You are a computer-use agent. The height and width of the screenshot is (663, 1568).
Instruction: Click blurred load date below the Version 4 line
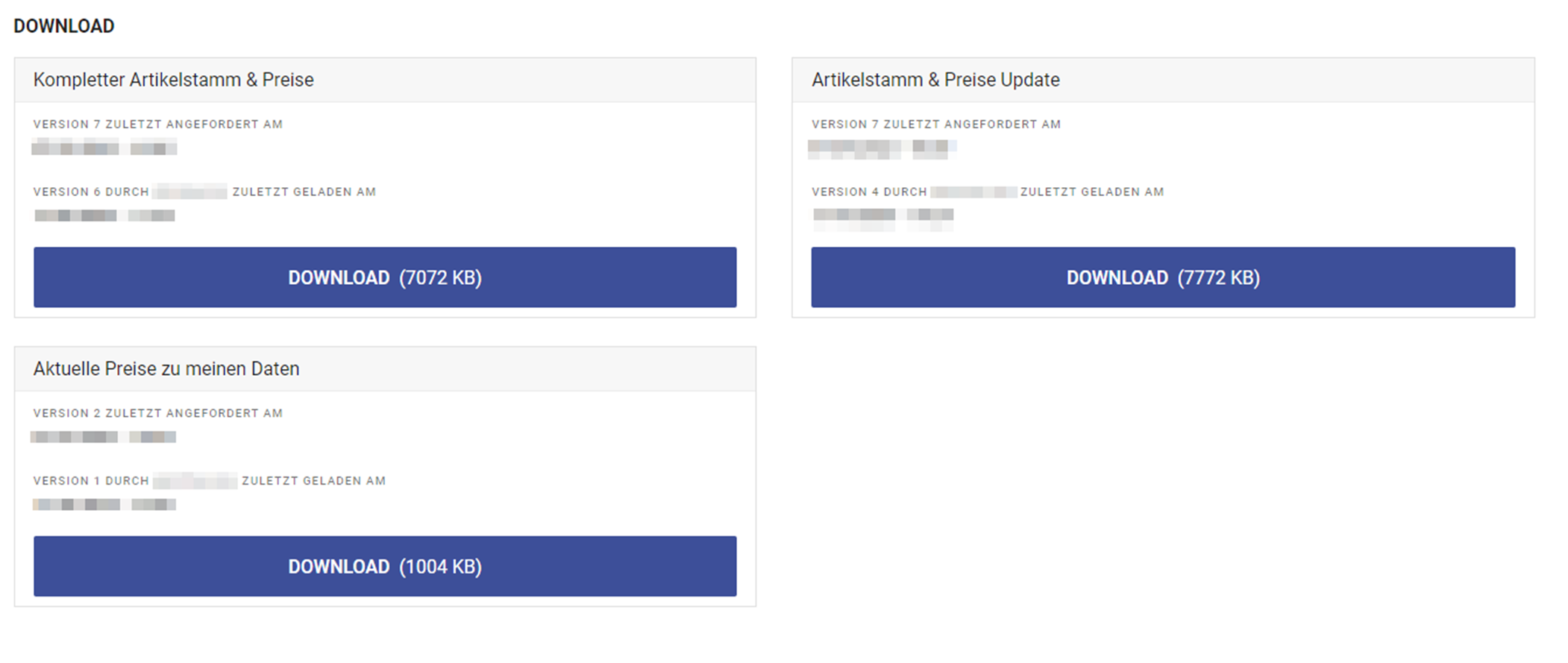pyautogui.click(x=883, y=216)
